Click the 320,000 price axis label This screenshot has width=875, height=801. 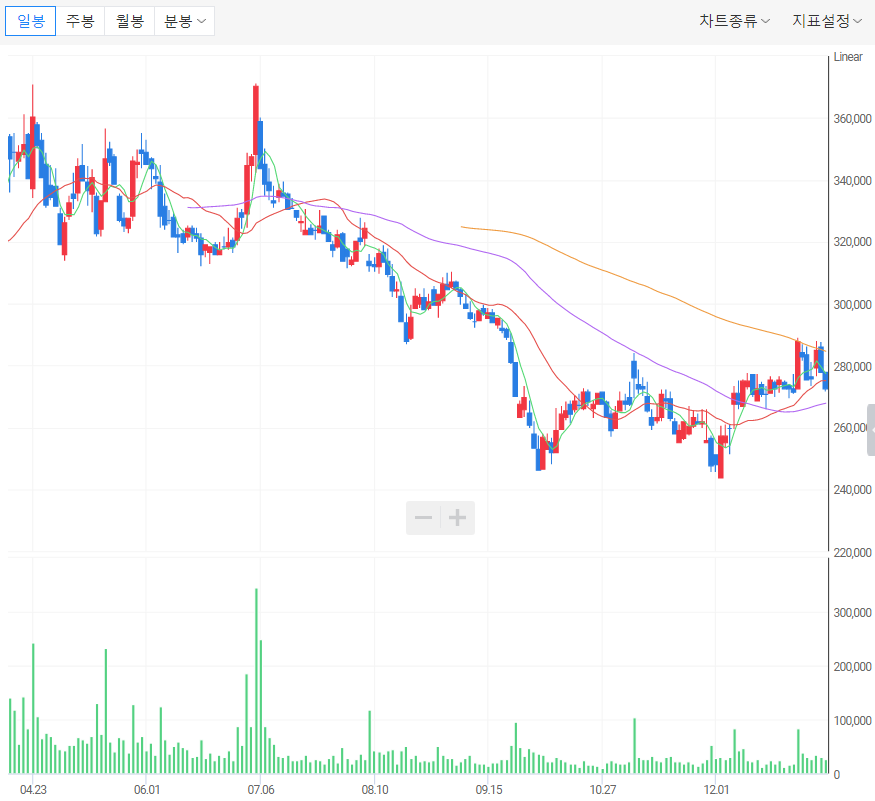pyautogui.click(x=852, y=242)
